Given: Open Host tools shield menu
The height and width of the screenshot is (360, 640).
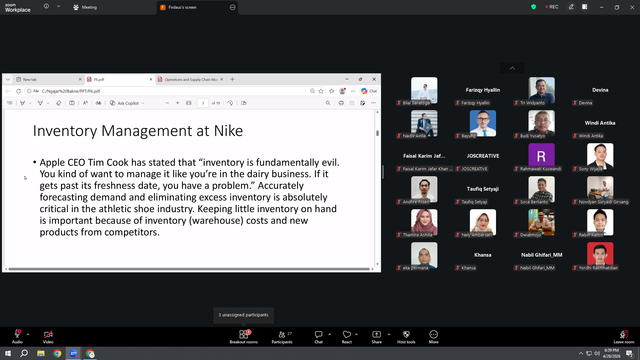Looking at the screenshot, I should 406,336.
